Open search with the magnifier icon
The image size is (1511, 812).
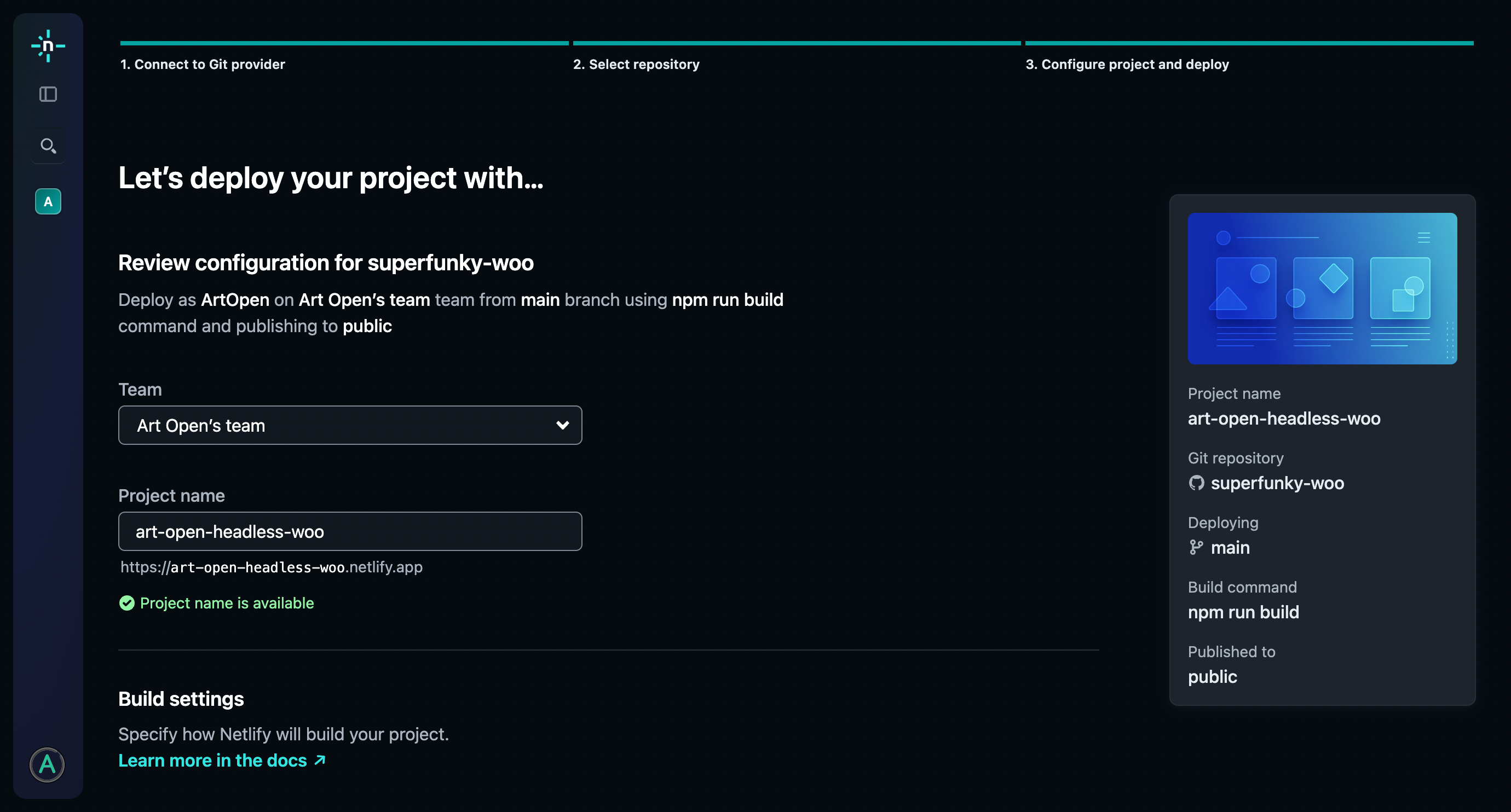(x=48, y=146)
